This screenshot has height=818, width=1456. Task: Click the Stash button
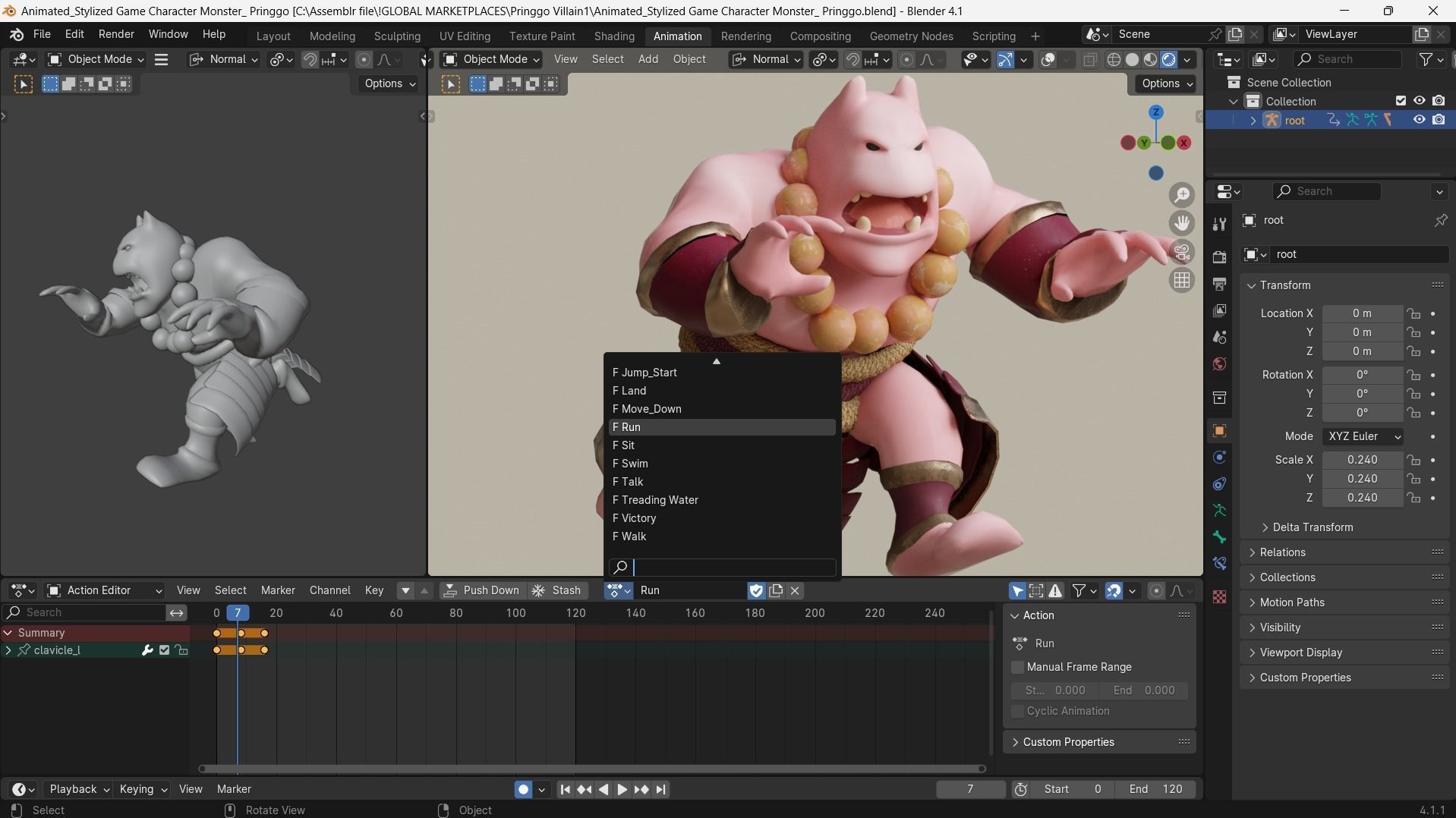tap(558, 590)
